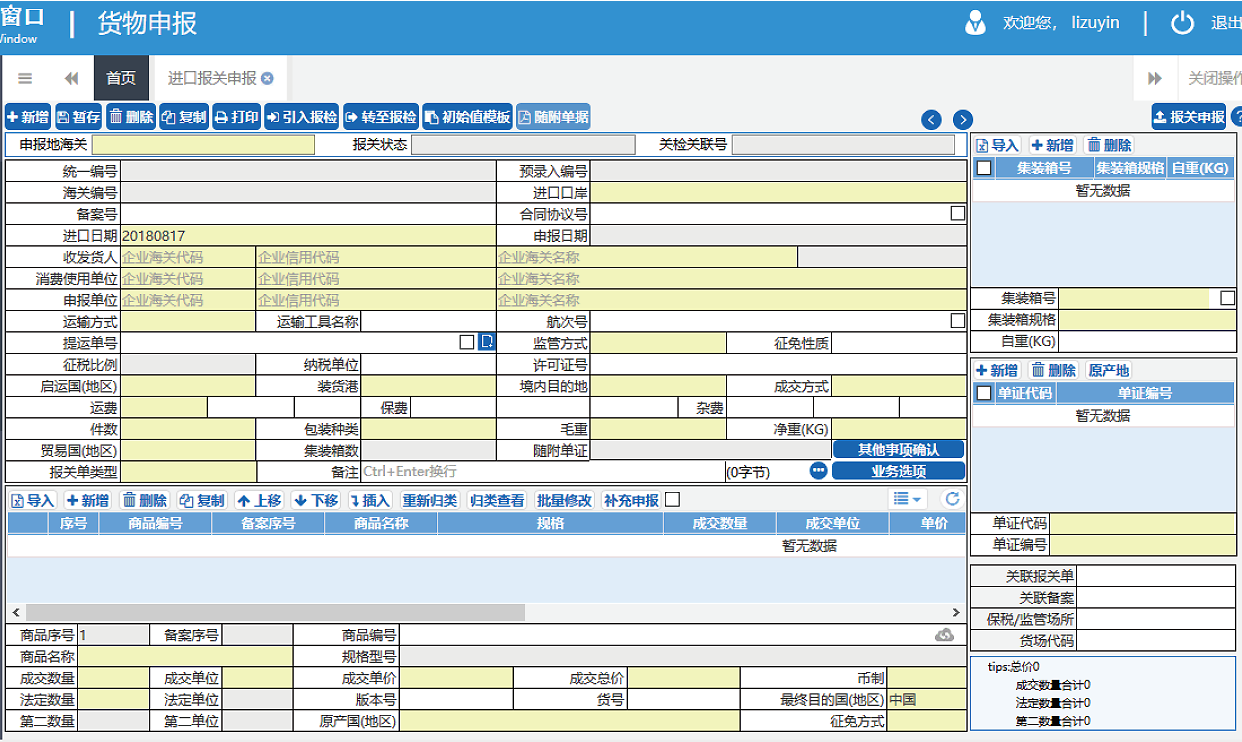Click the 引入报检 button
The height and width of the screenshot is (742, 1242).
click(x=302, y=117)
